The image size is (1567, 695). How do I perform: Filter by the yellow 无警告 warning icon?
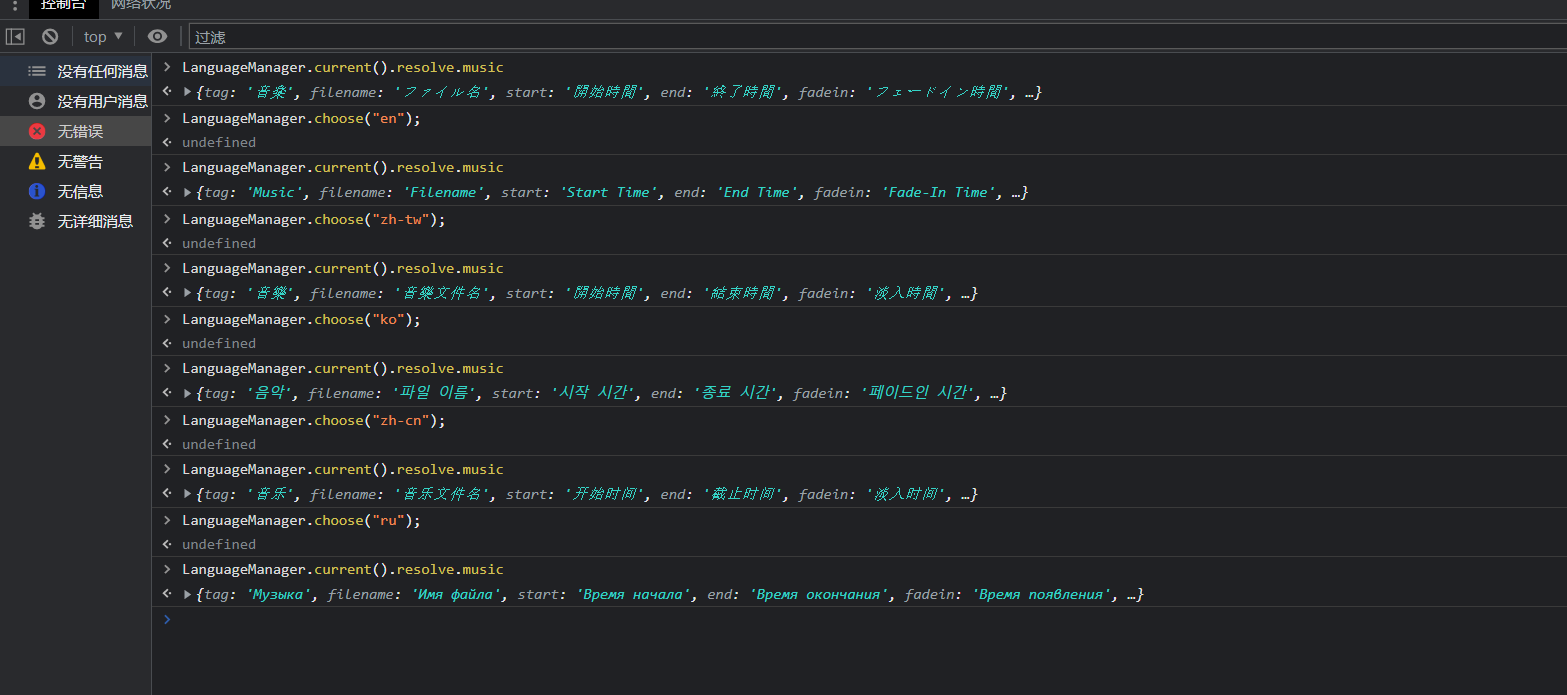[x=37, y=161]
